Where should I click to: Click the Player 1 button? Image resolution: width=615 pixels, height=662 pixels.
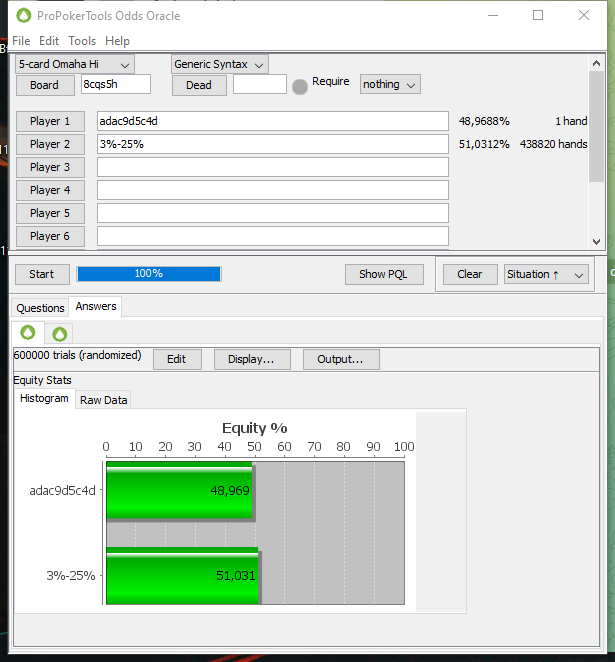pyautogui.click(x=50, y=121)
